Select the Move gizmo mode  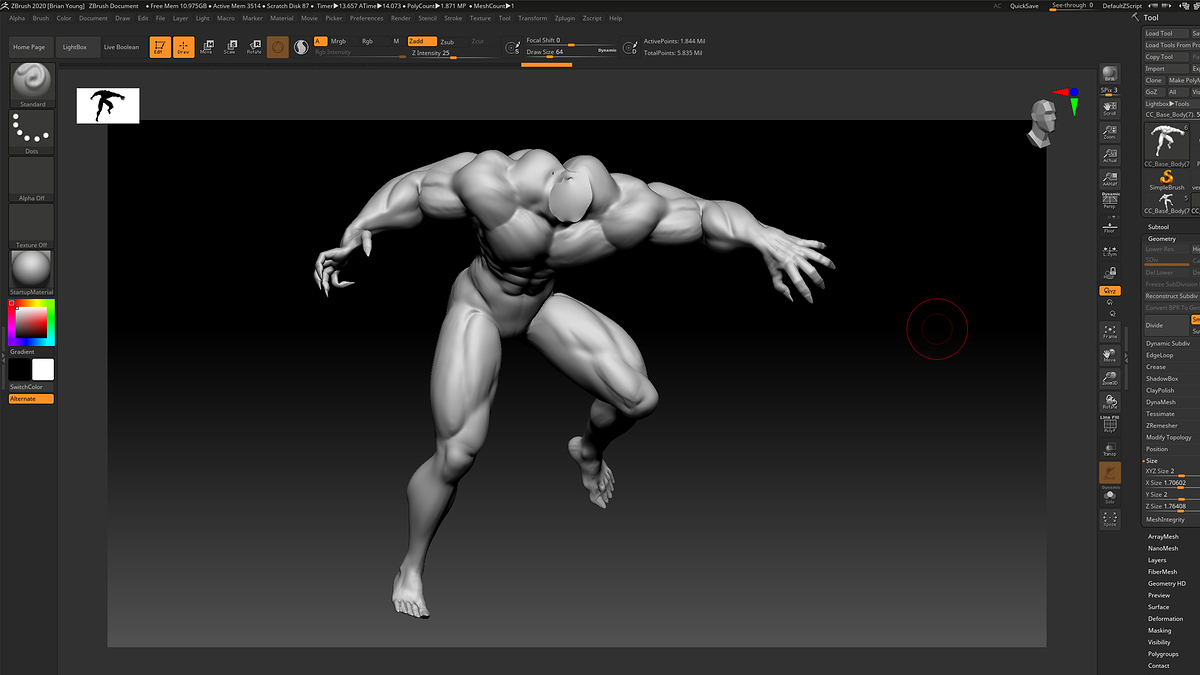tap(207, 47)
